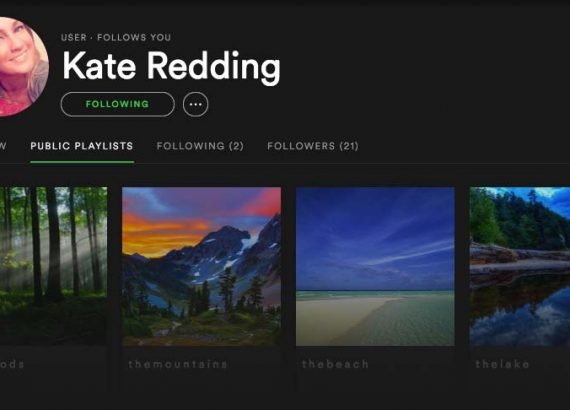Click Kate Redding's profile picture

(x=23, y=67)
